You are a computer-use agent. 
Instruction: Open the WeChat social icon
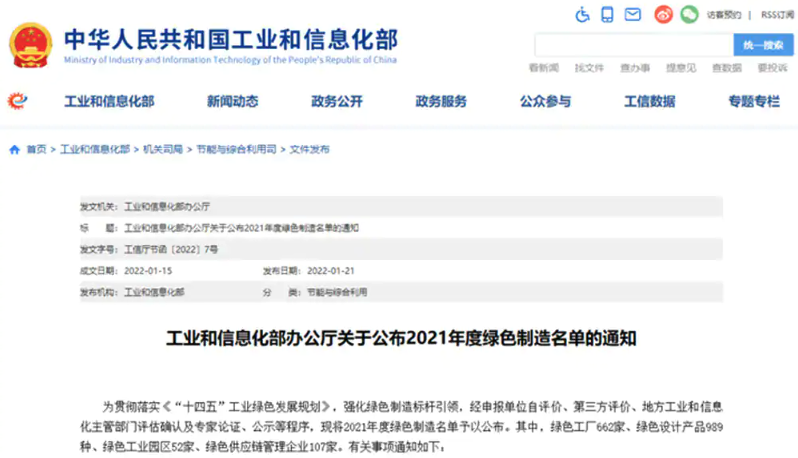pos(689,15)
